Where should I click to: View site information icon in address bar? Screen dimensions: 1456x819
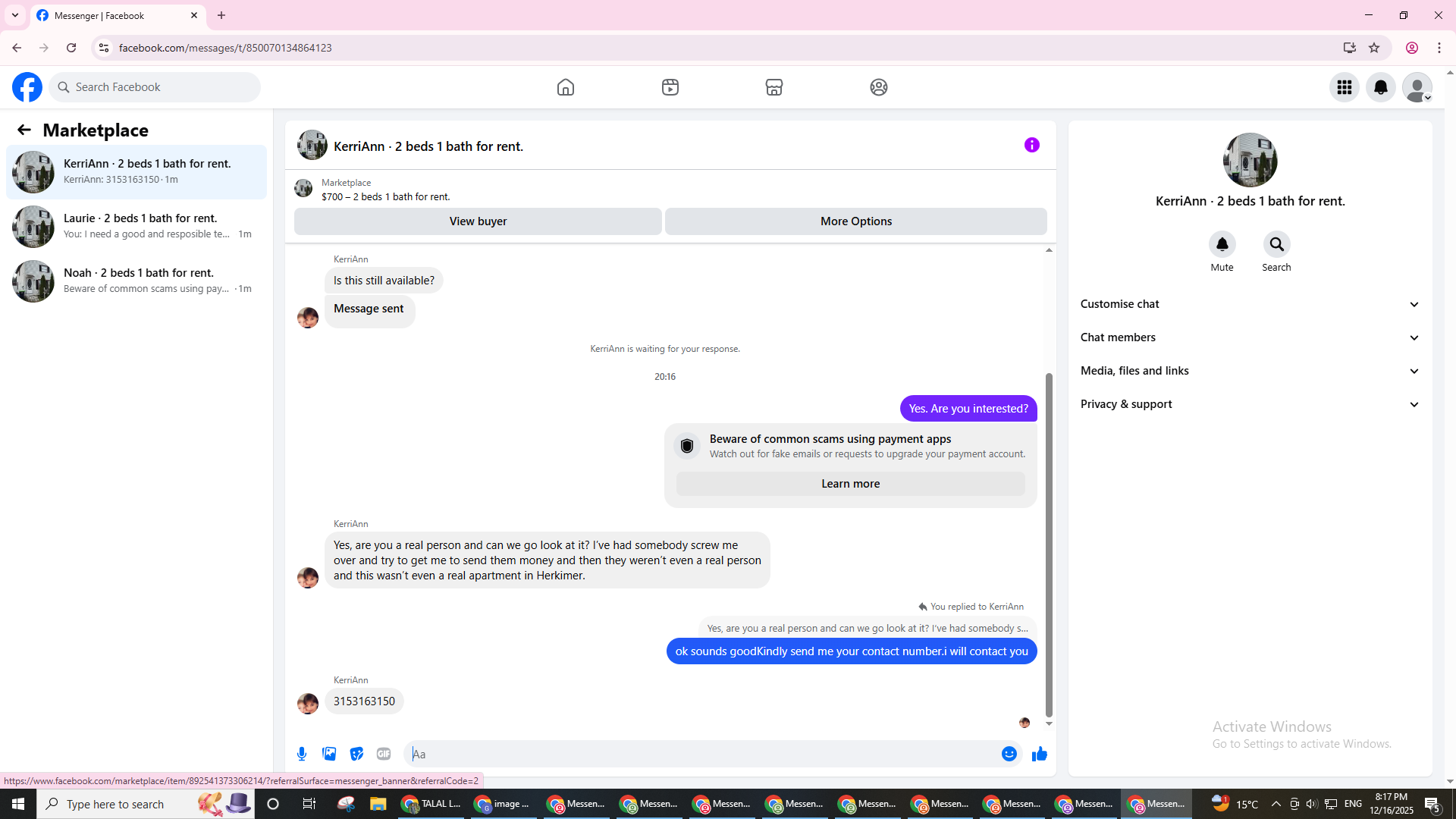(104, 48)
